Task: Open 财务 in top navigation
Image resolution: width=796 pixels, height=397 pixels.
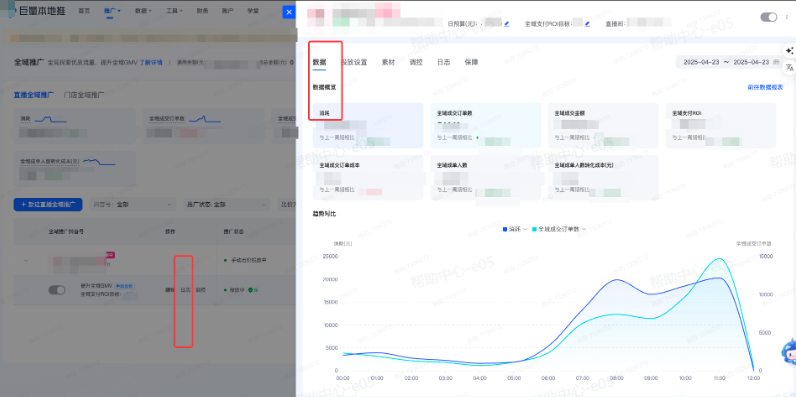Action: [x=202, y=11]
